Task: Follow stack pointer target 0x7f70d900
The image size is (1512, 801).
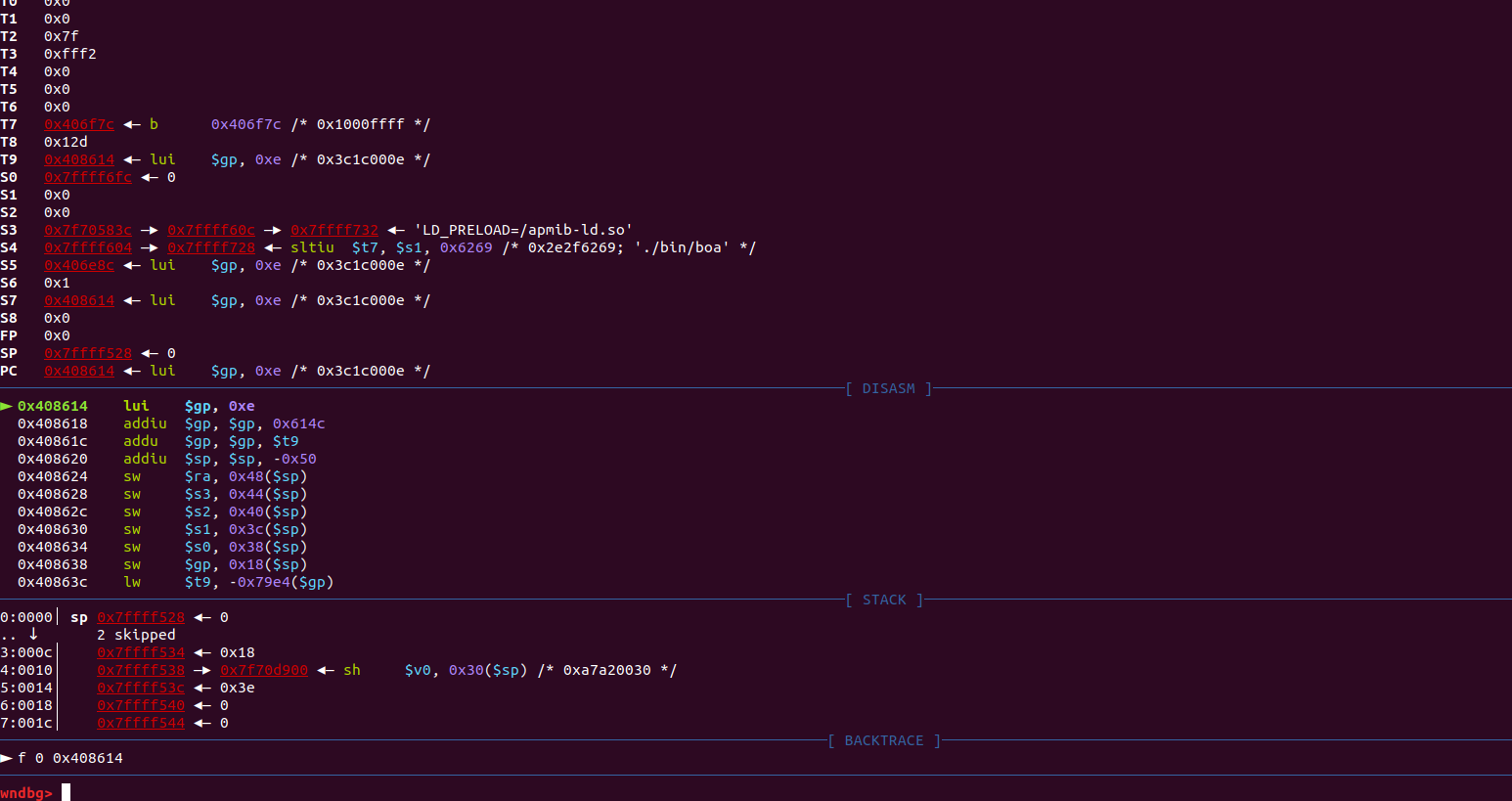Action: click(x=264, y=670)
